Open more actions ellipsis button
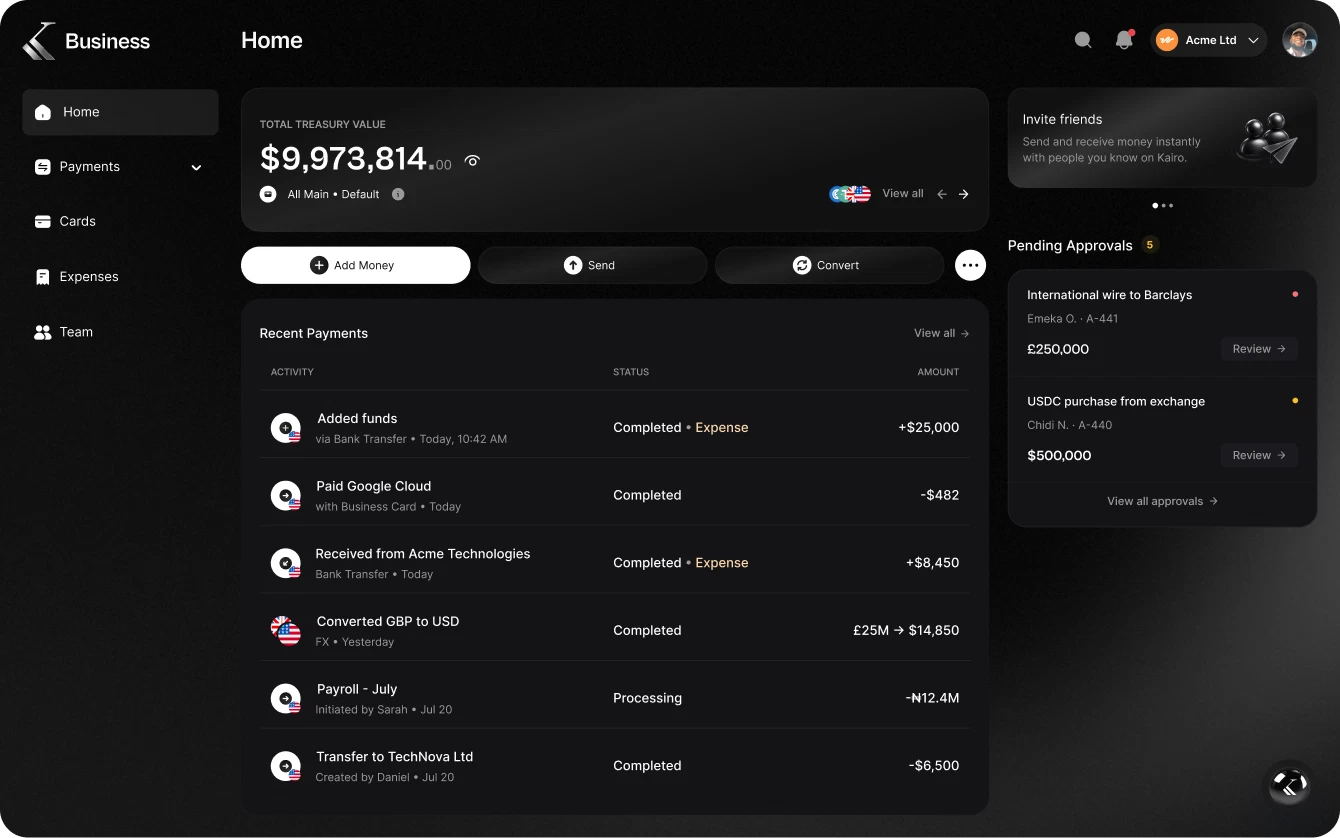The image size is (1340, 838). (x=970, y=265)
